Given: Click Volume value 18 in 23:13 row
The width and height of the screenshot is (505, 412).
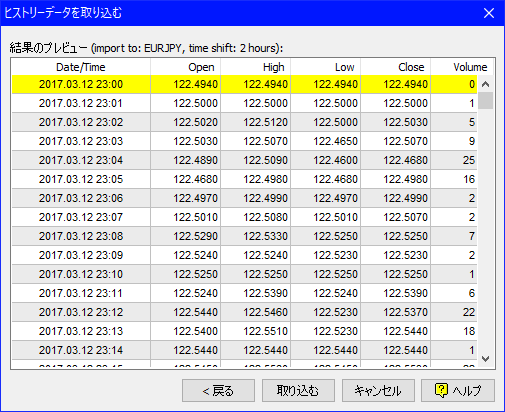Looking at the screenshot, I should [469, 331].
